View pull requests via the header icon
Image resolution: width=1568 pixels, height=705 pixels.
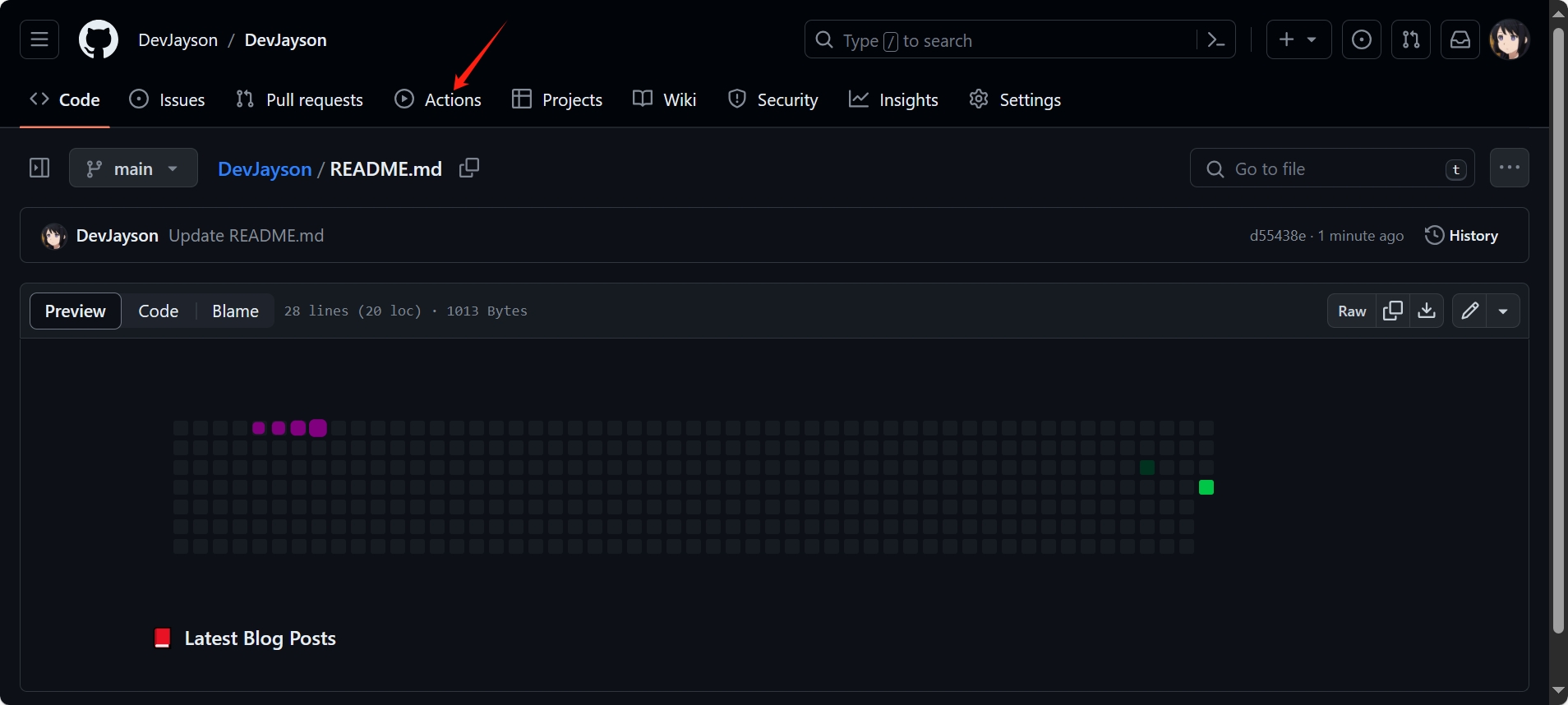[1411, 39]
